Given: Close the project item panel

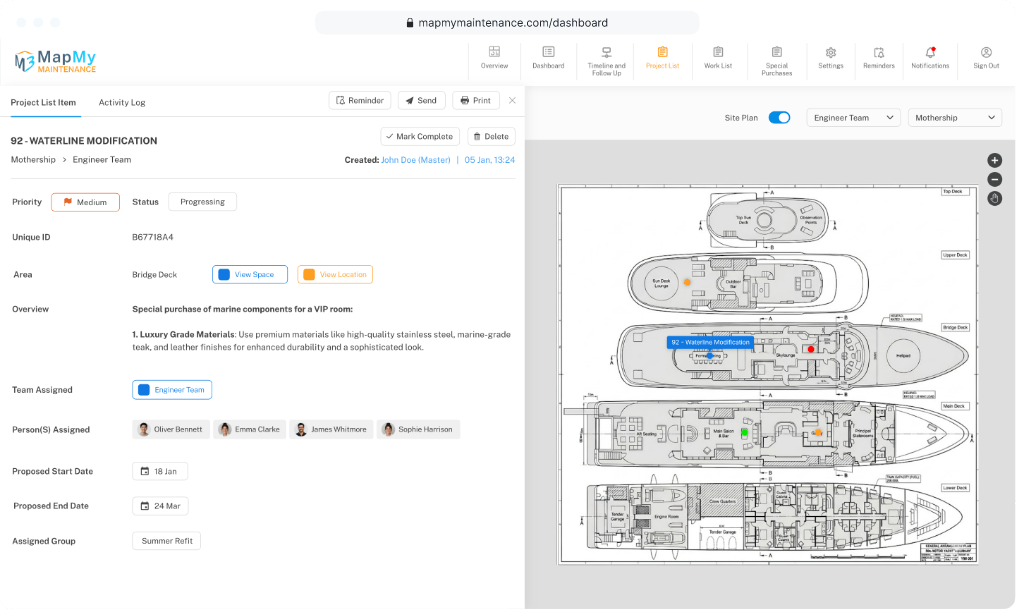Looking at the screenshot, I should [x=512, y=100].
